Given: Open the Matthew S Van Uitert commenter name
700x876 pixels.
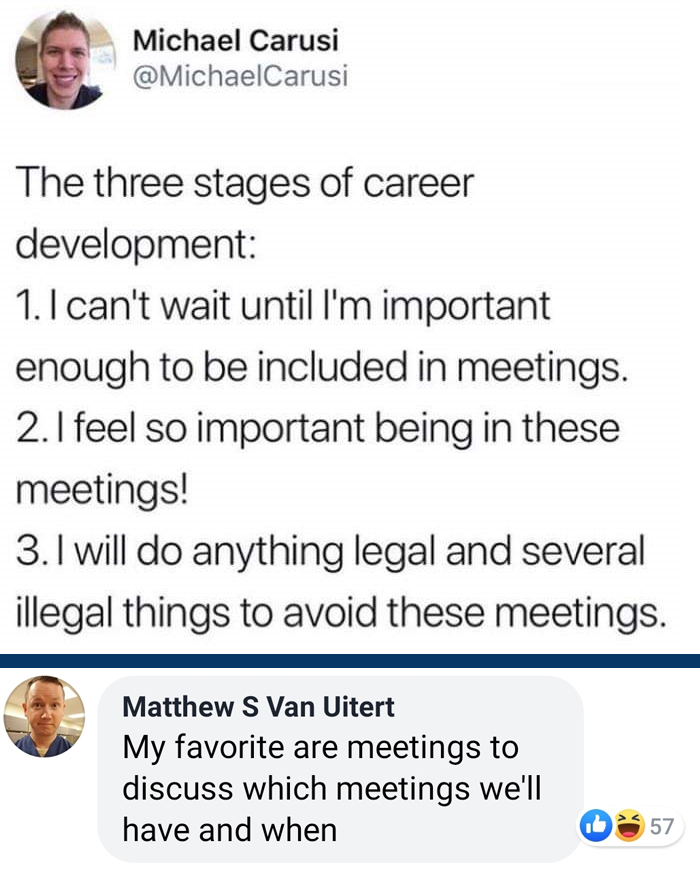Looking at the screenshot, I should tap(258, 707).
